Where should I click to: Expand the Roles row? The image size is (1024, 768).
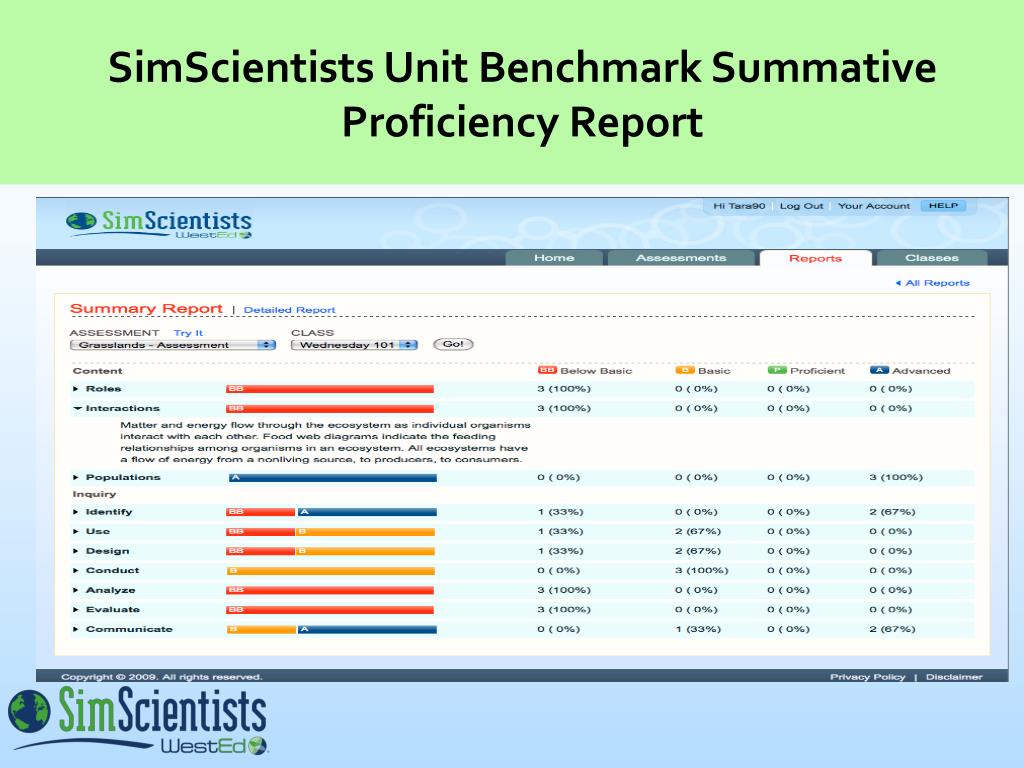(x=76, y=389)
